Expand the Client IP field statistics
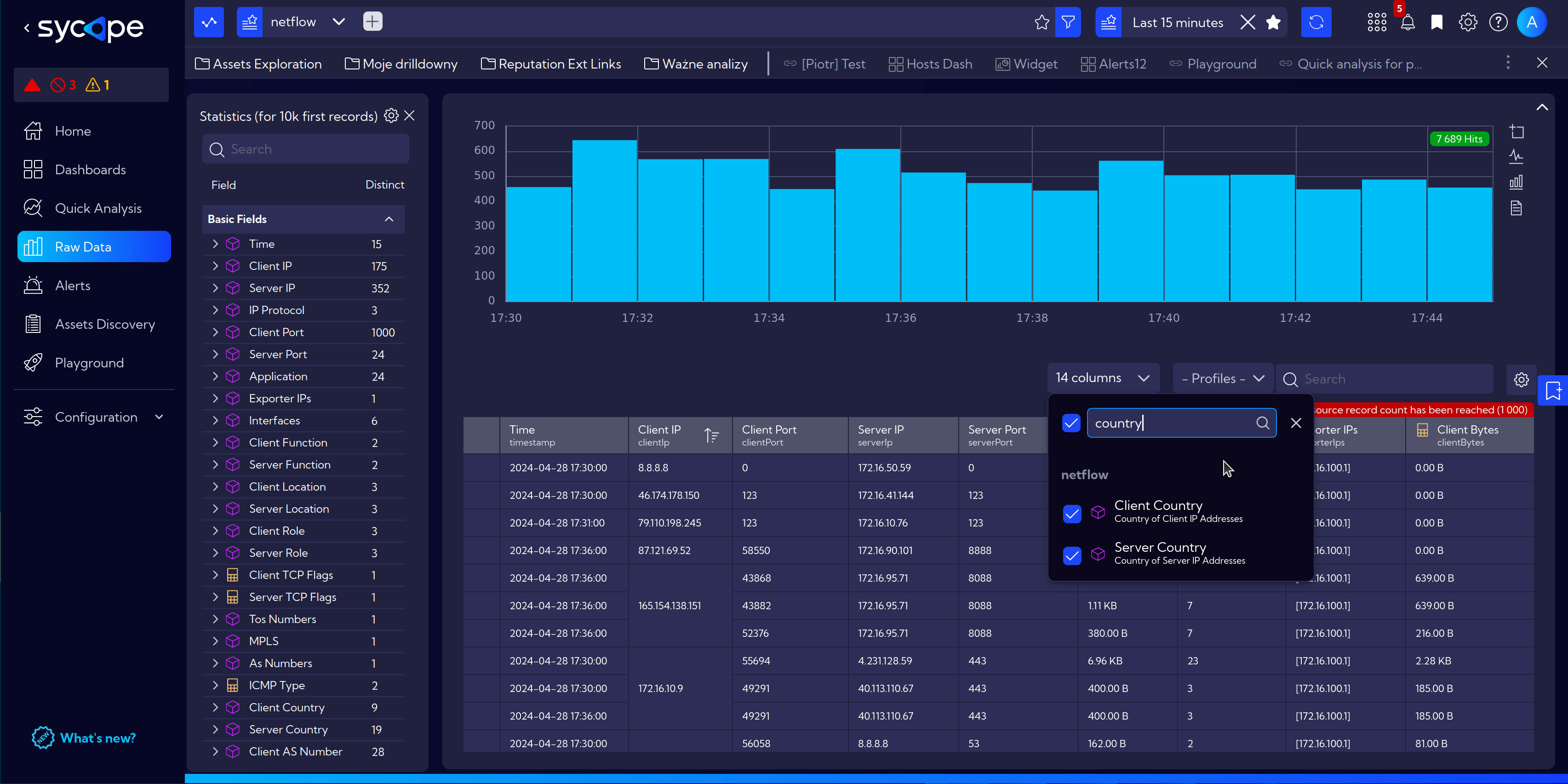Image resolution: width=1568 pixels, height=784 pixels. point(215,266)
